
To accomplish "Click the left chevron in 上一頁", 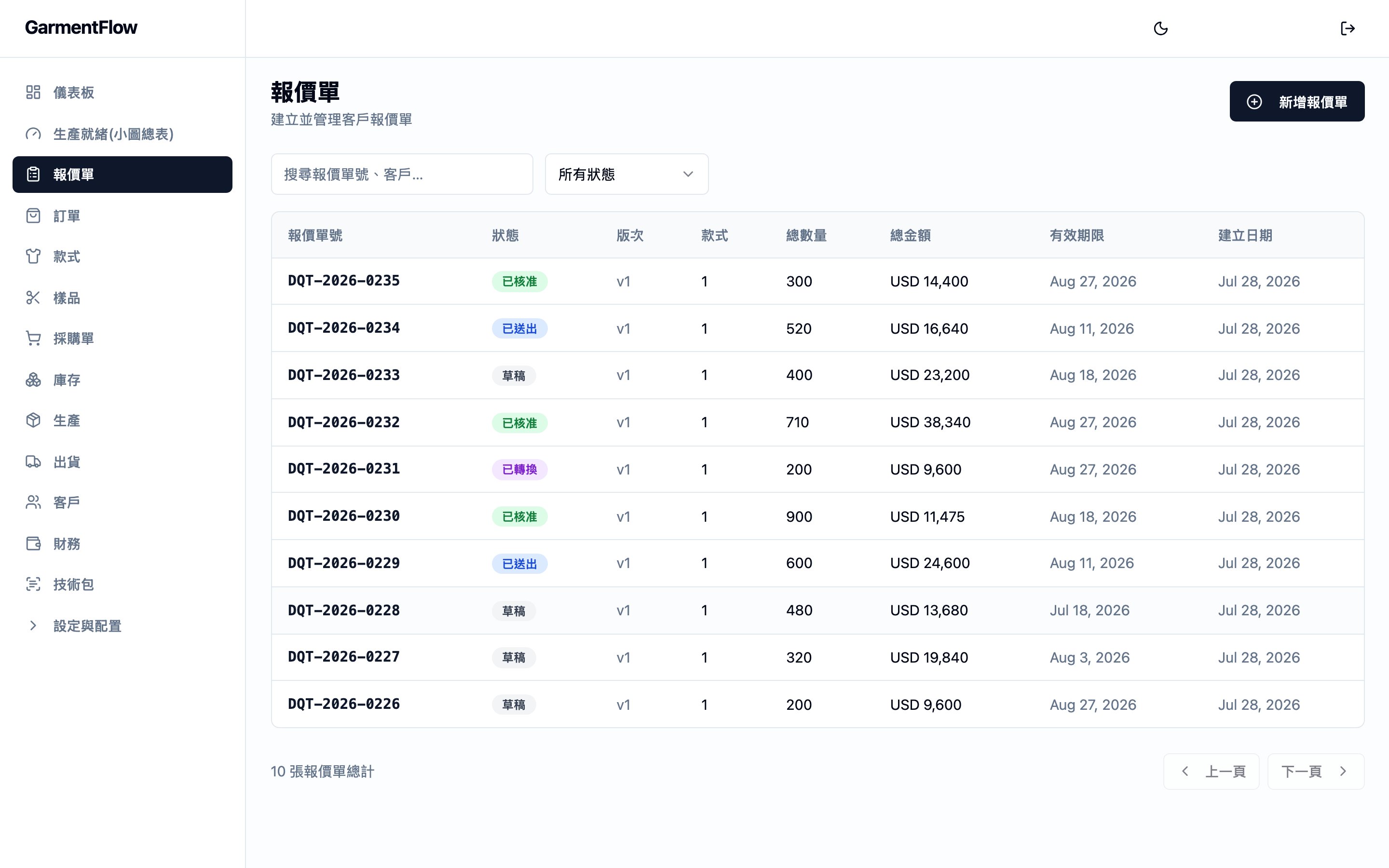I will pos(1185,772).
